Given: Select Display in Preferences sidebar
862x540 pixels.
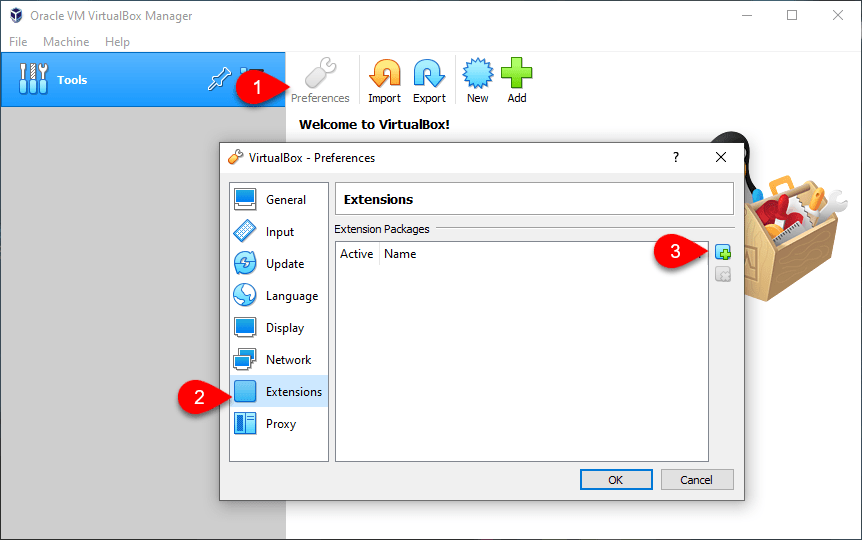Looking at the screenshot, I should tap(279, 327).
